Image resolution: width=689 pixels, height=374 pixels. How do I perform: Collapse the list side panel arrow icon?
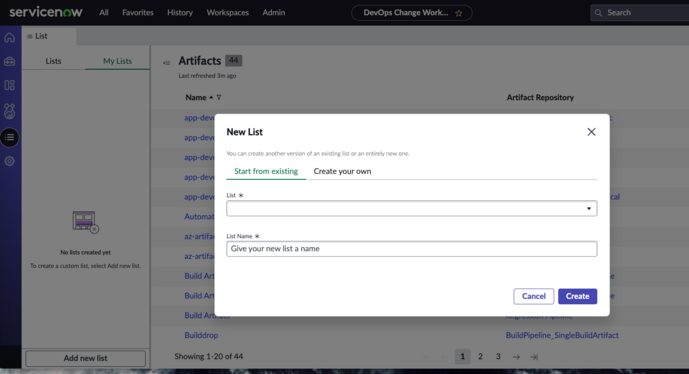(166, 63)
